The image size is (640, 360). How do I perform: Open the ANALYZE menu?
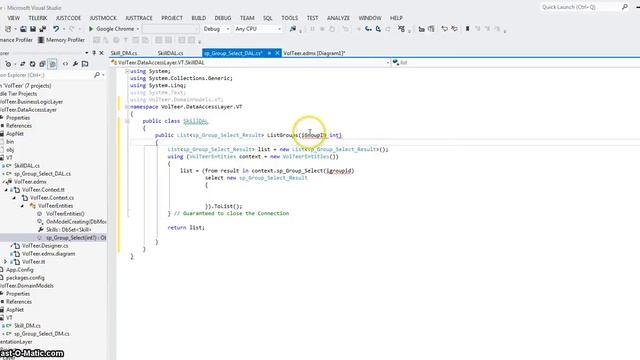tap(338, 18)
